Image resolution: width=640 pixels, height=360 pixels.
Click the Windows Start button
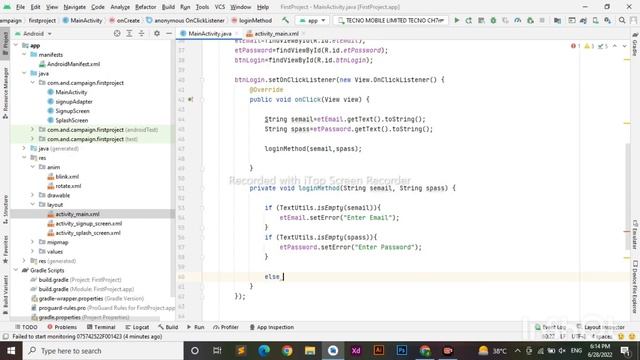pos(11,351)
